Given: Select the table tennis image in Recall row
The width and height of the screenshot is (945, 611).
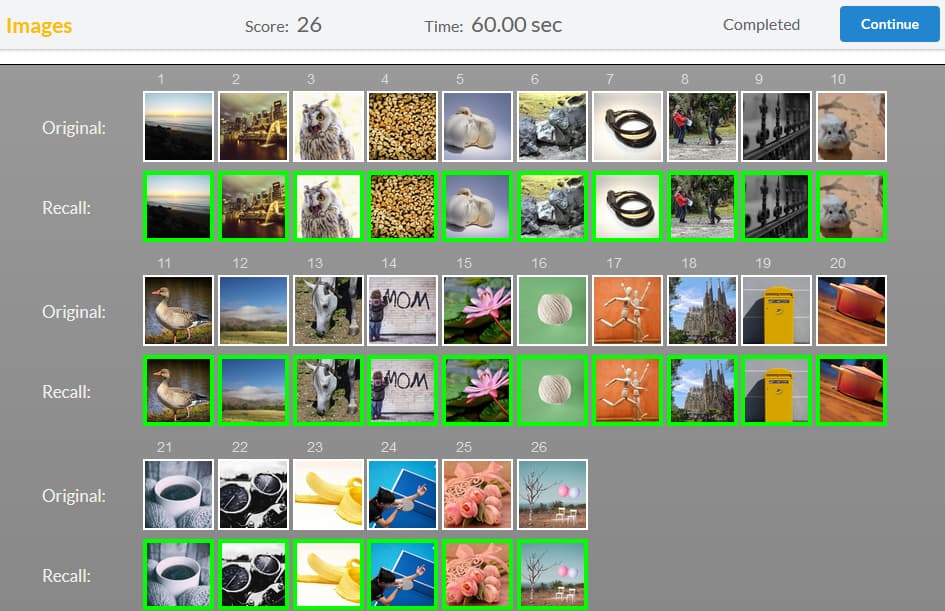Looking at the screenshot, I should click(x=403, y=575).
